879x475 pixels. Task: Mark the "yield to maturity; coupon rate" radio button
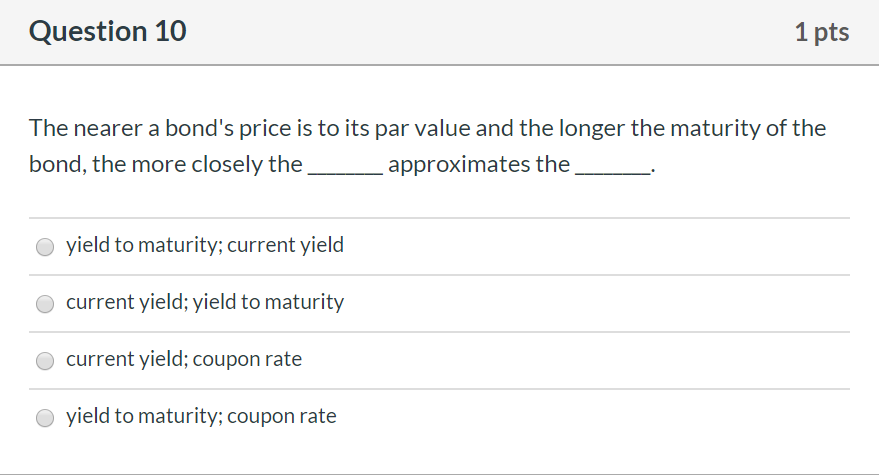[45, 418]
